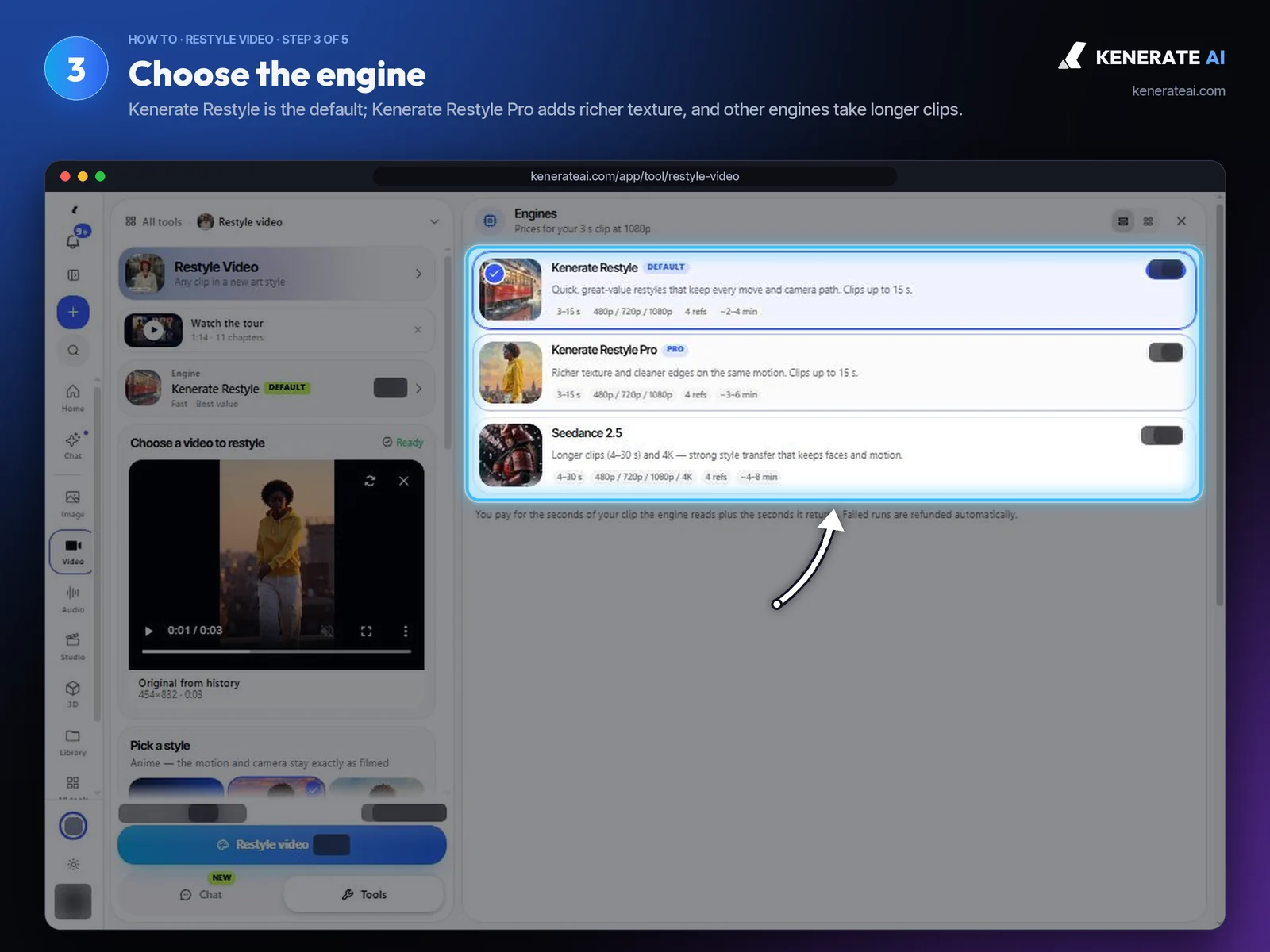Toggle the theme sun icon
This screenshot has width=1270, height=952.
pos(73,864)
